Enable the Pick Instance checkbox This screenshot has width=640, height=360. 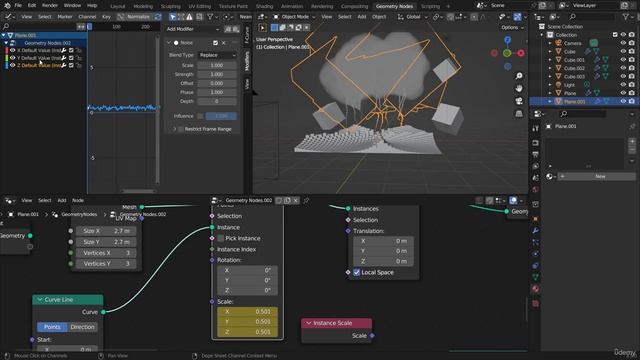(x=221, y=238)
